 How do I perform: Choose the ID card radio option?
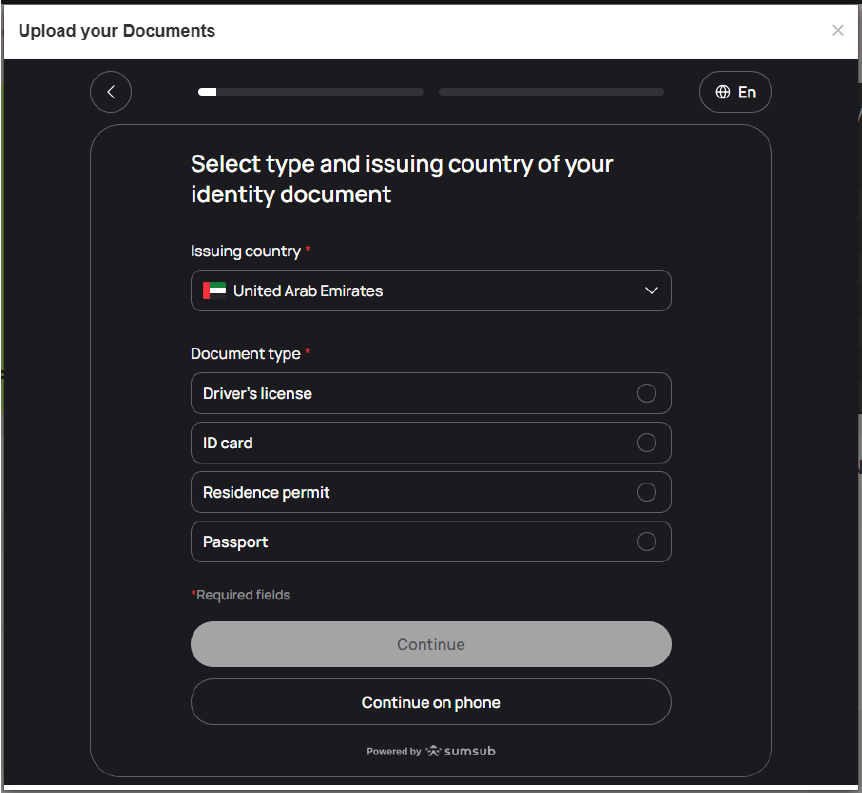pyautogui.click(x=646, y=443)
